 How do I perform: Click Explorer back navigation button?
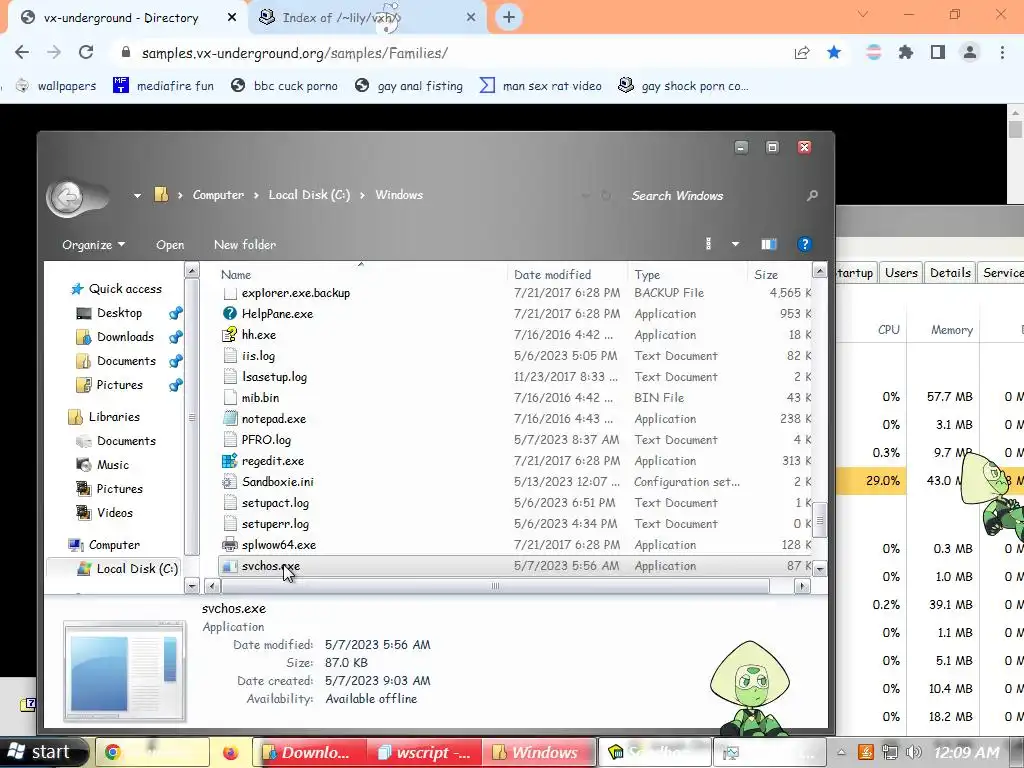tap(67, 197)
